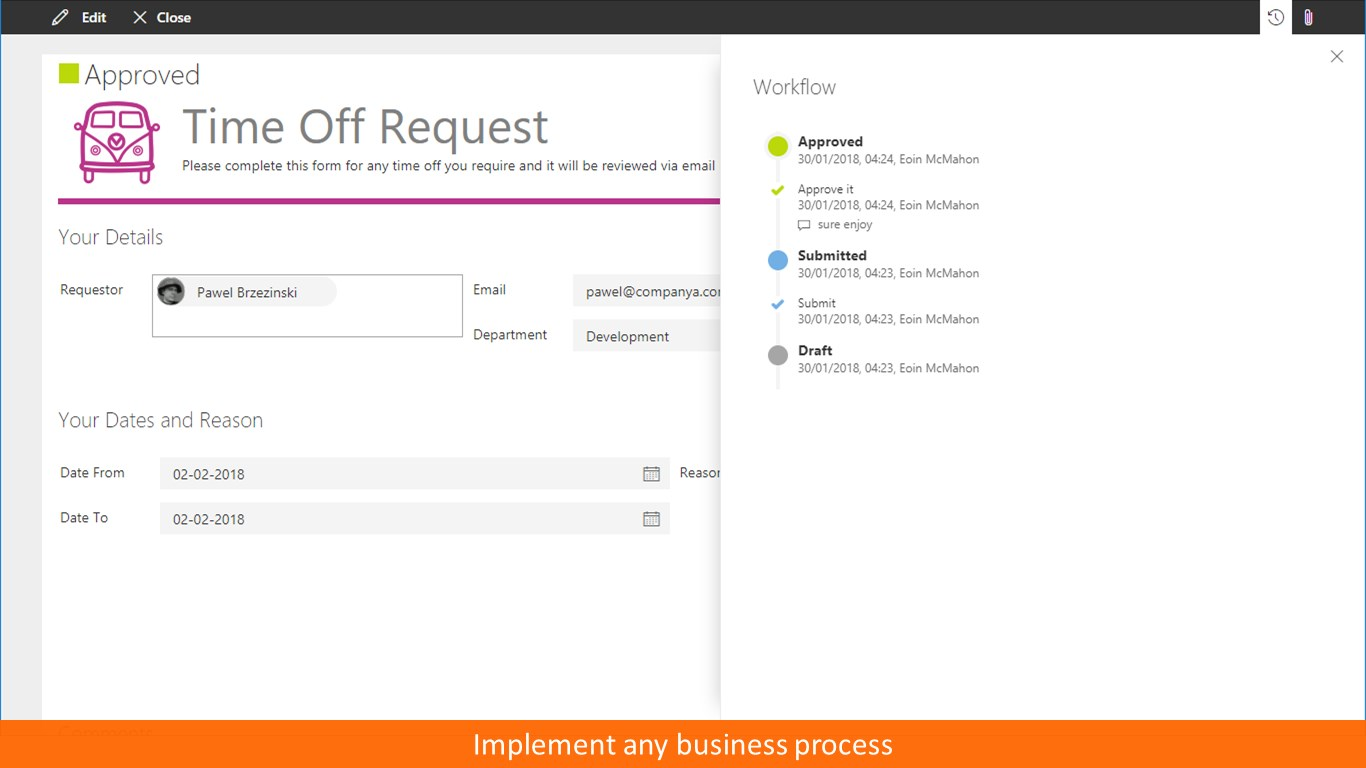
Task: Click the gray Draft milestone circle
Action: (777, 354)
